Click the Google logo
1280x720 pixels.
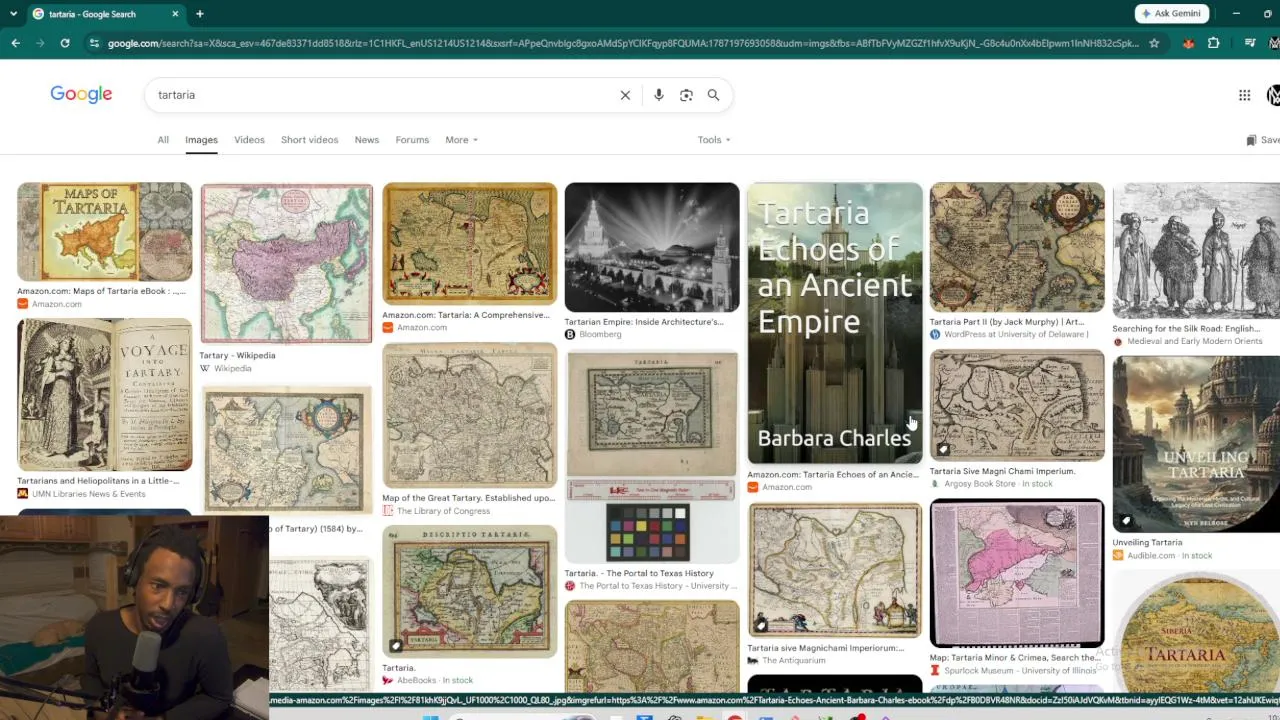pos(81,94)
